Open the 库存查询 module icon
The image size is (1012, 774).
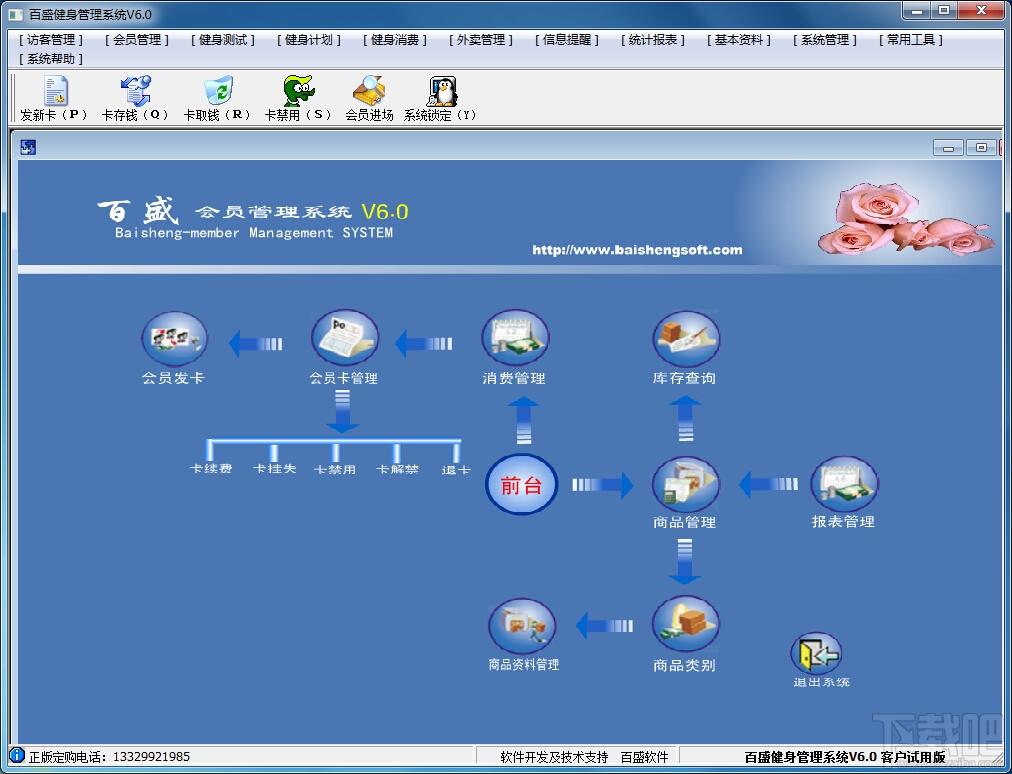[x=685, y=340]
